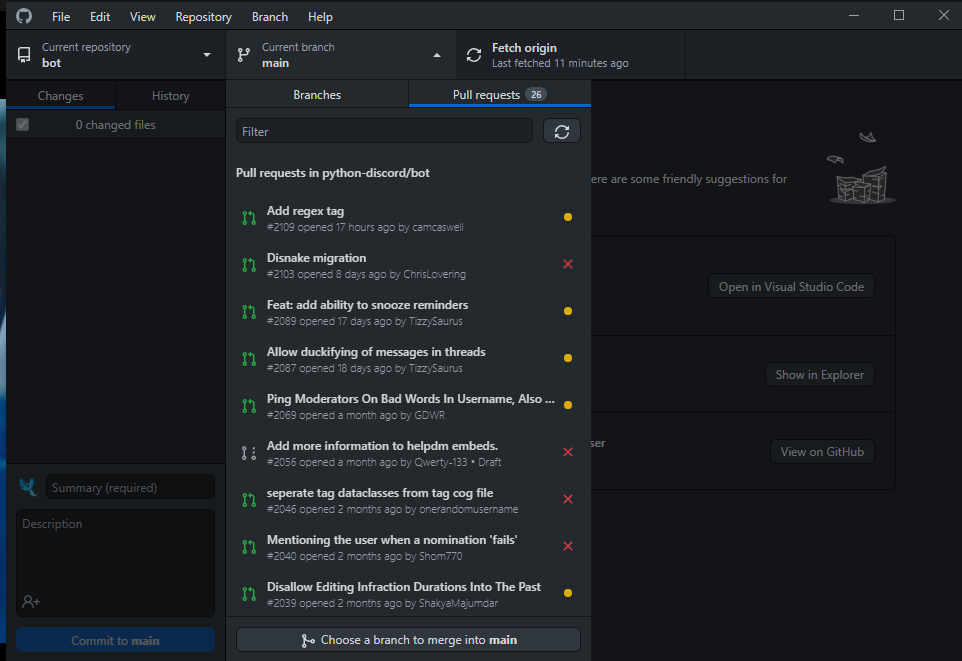Click the PR icon for Ping Moderators

[248, 406]
